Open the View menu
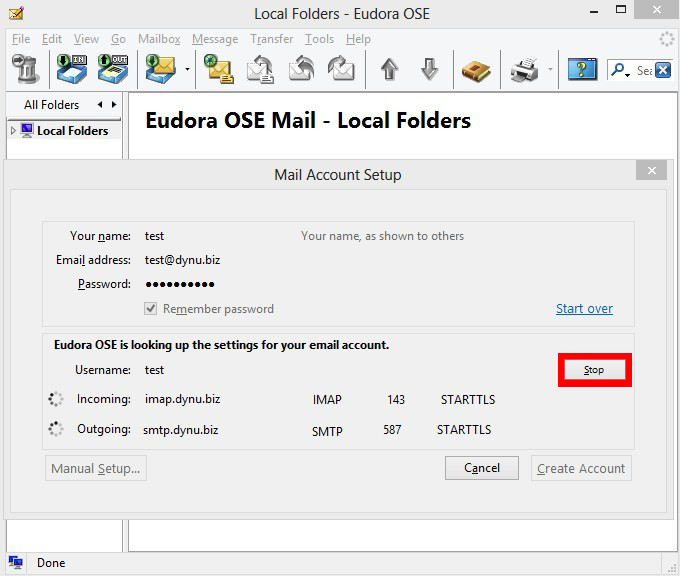 pos(86,39)
